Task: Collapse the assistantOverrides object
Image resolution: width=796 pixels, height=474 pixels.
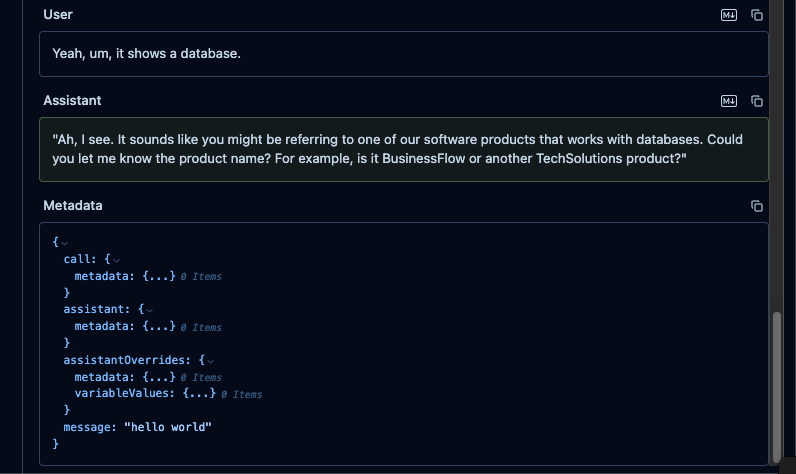Action: pos(211,361)
